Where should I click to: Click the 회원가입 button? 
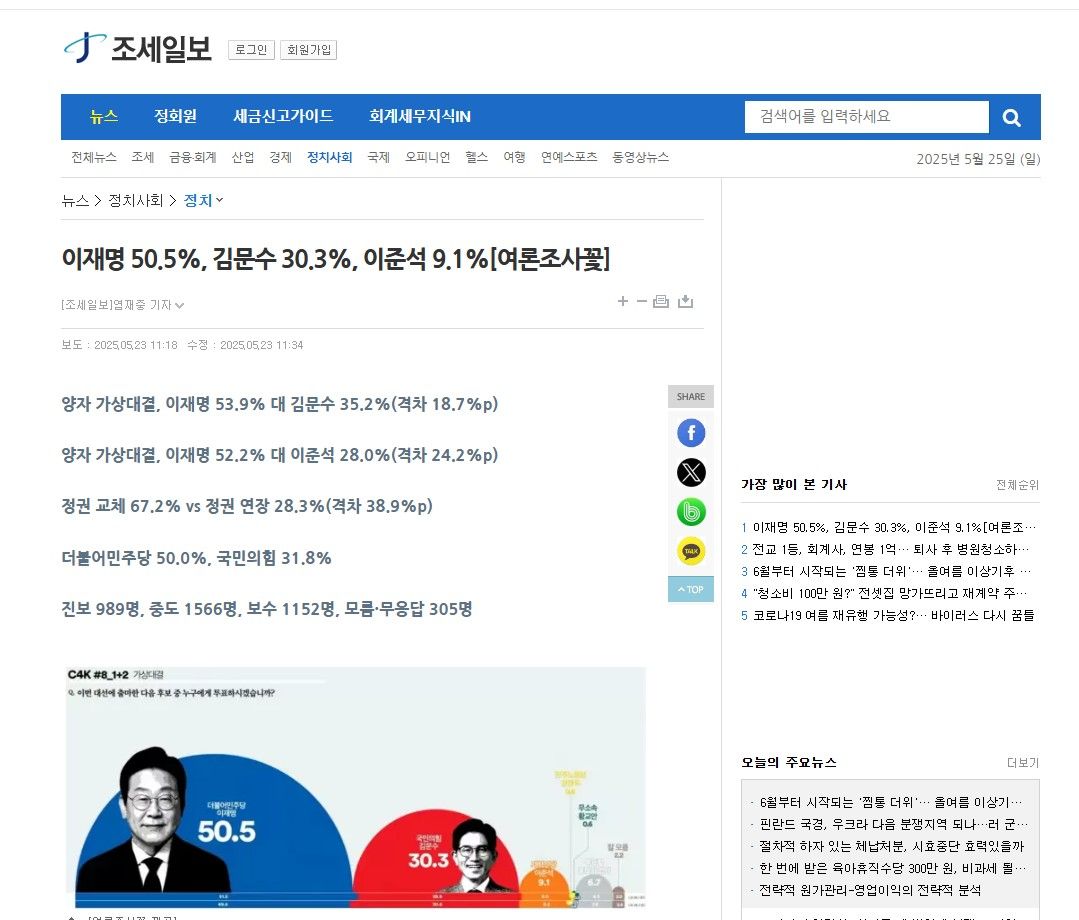308,50
